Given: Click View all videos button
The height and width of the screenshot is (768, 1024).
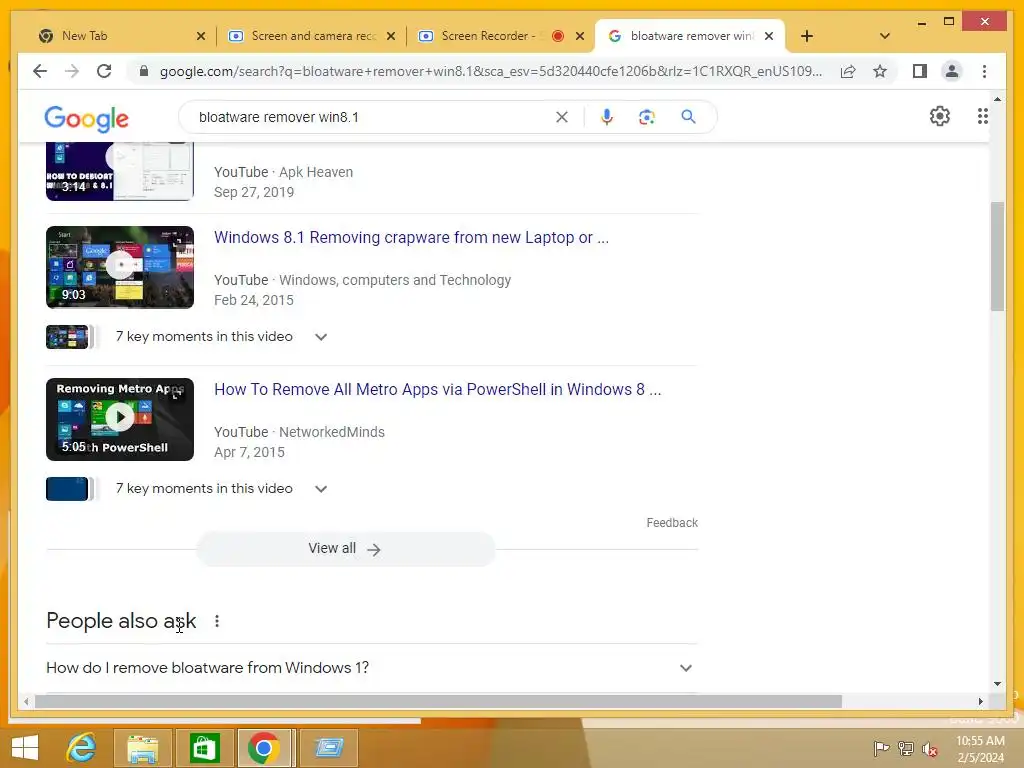Looking at the screenshot, I should [345, 549].
